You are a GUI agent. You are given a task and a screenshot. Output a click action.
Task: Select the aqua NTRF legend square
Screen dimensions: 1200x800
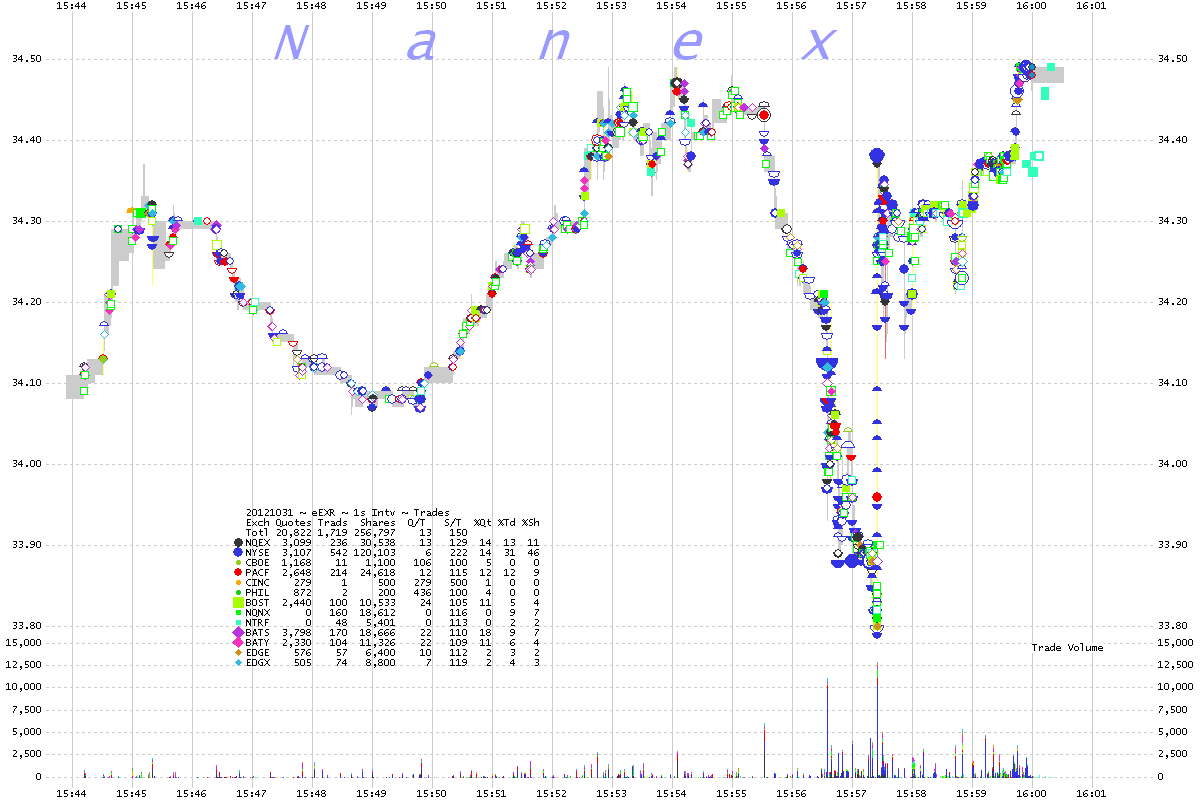[x=237, y=622]
